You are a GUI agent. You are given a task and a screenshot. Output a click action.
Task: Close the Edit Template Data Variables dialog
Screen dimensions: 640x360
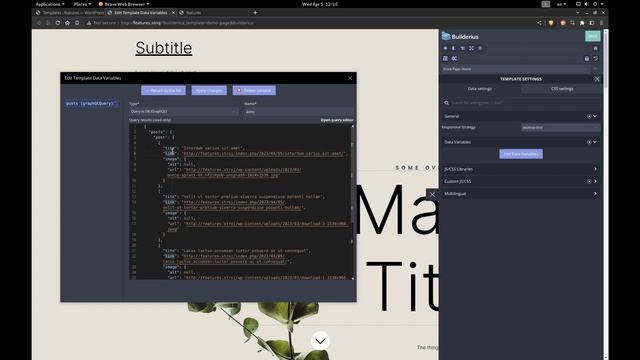350,78
